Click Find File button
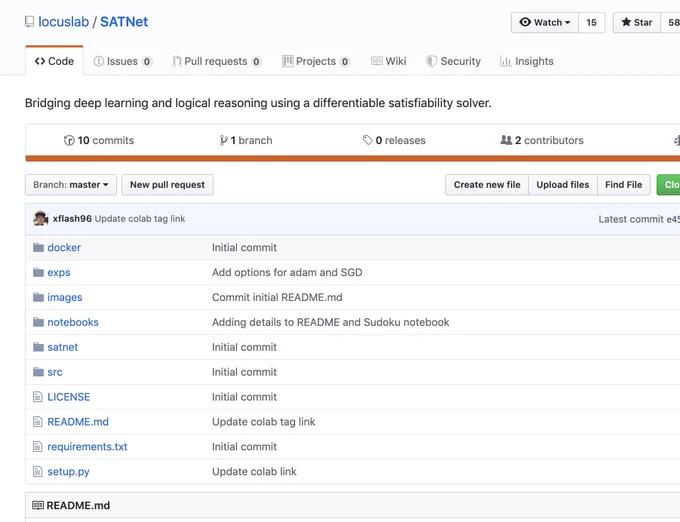 pyautogui.click(x=624, y=185)
